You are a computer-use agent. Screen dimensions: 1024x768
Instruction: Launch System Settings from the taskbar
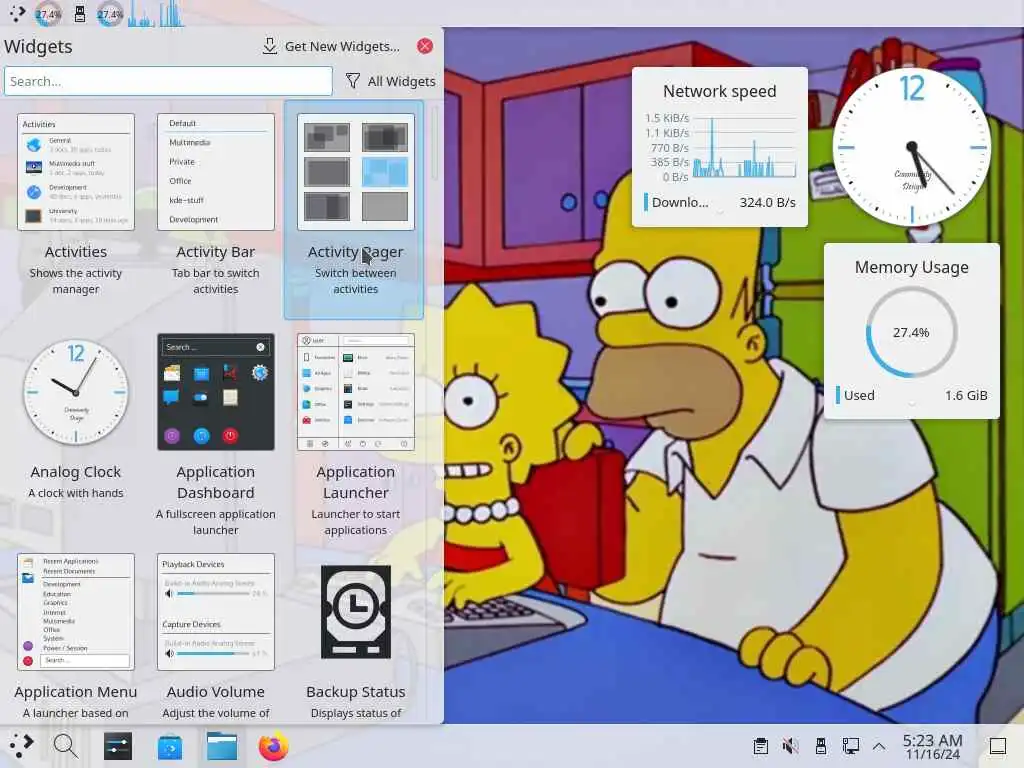pos(118,746)
